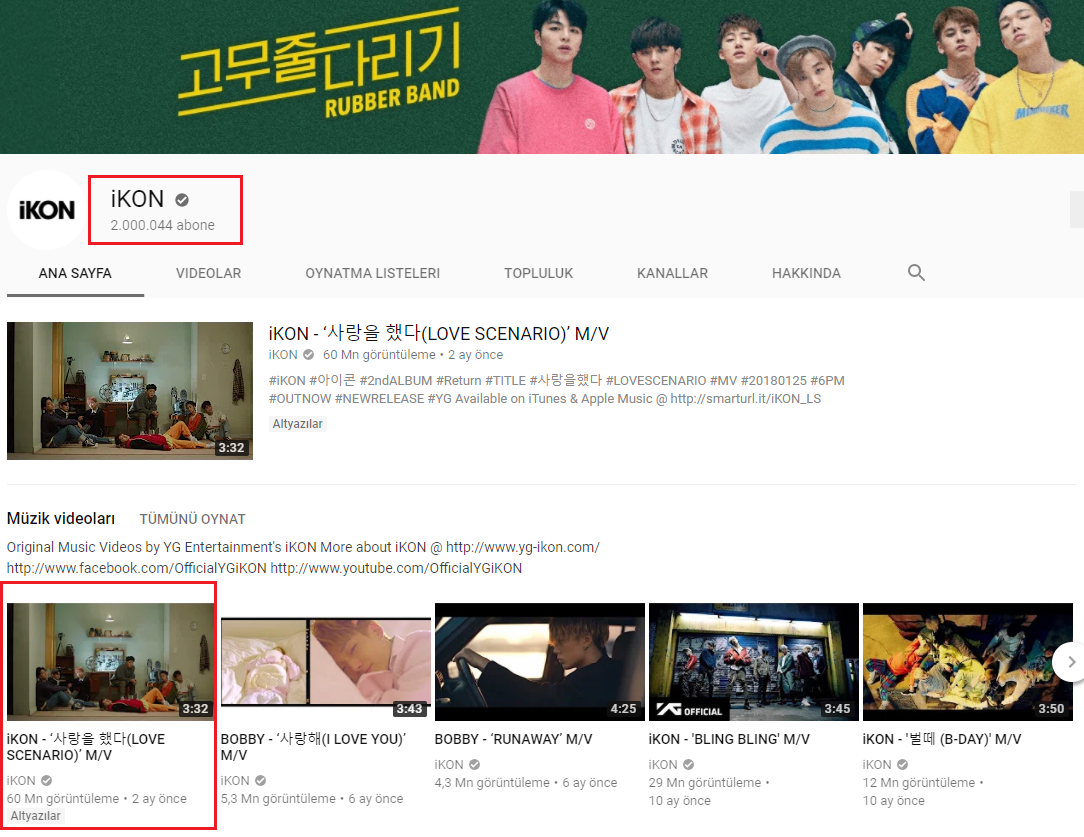Select the ANA SAYFA tab
Viewport: 1084px width, 837px height.
pos(75,273)
